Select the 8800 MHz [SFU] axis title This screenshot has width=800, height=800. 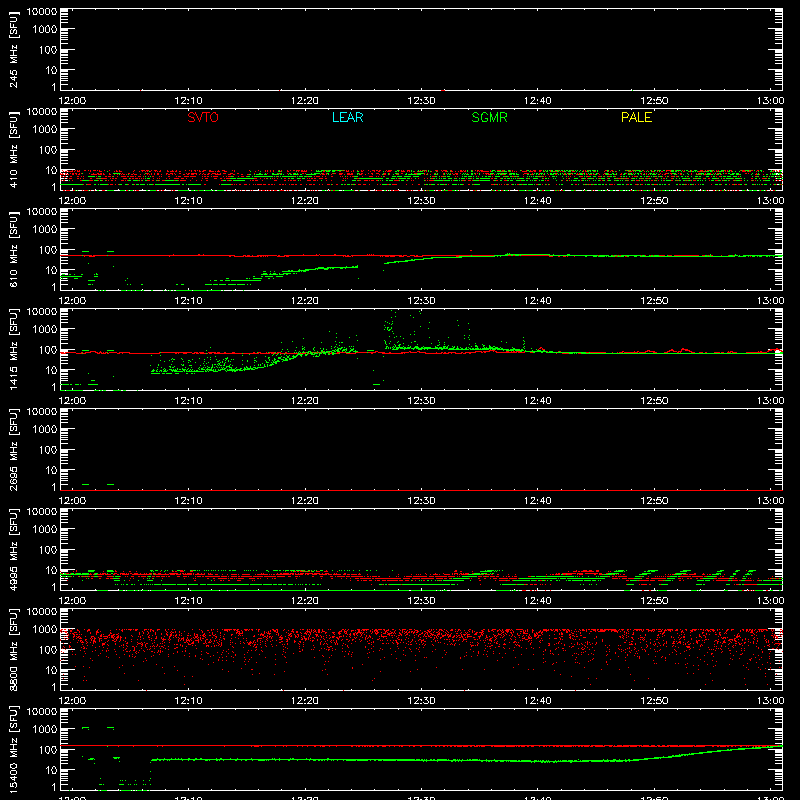click(13, 649)
